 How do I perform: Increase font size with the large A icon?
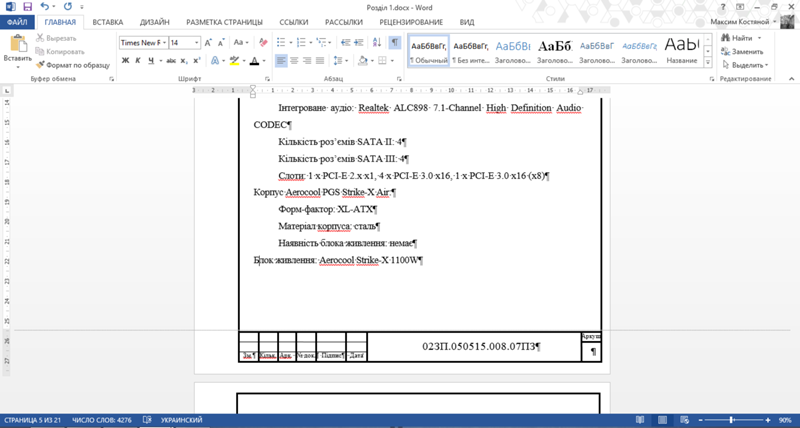208,43
